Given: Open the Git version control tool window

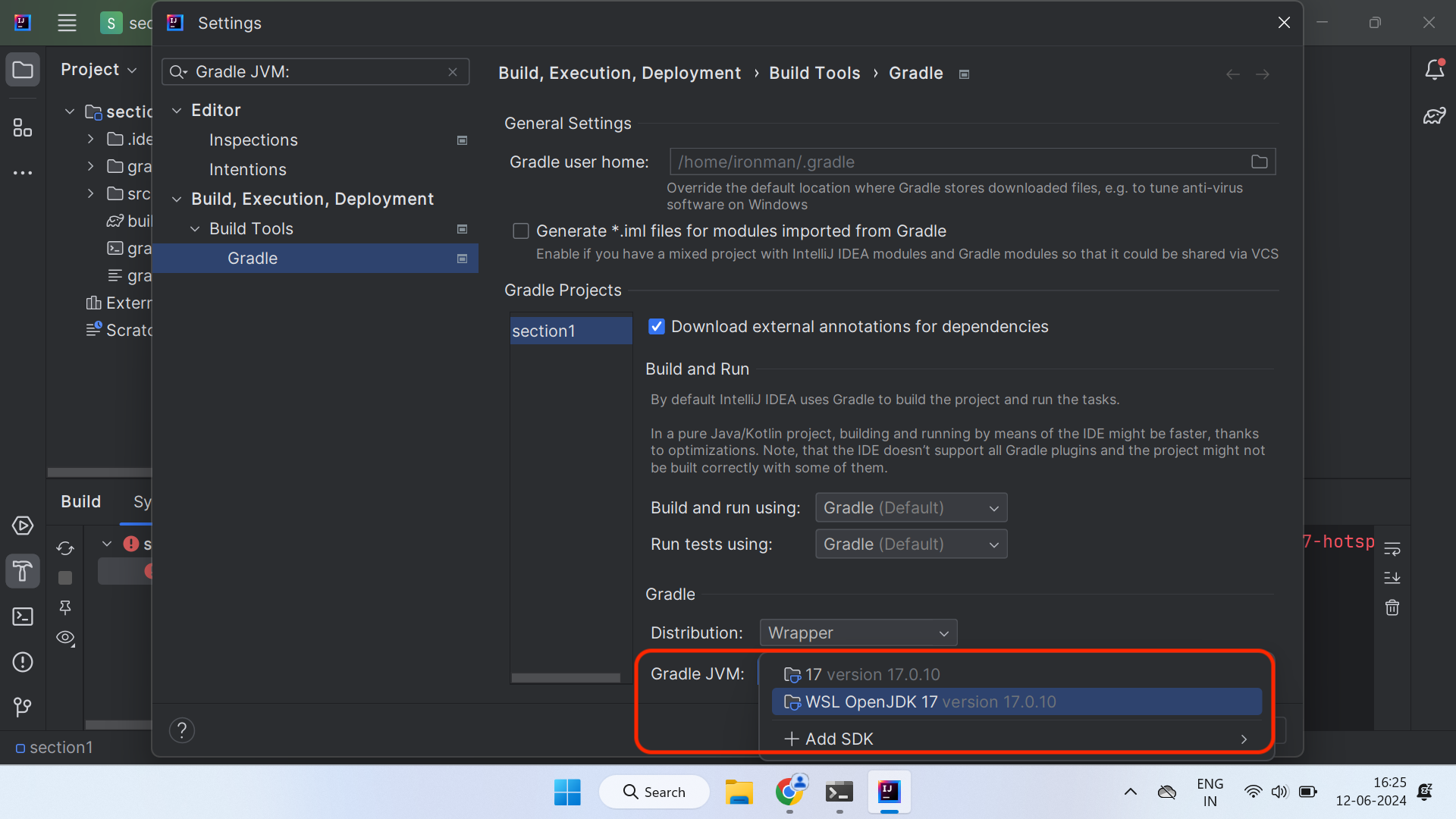Looking at the screenshot, I should [23, 708].
